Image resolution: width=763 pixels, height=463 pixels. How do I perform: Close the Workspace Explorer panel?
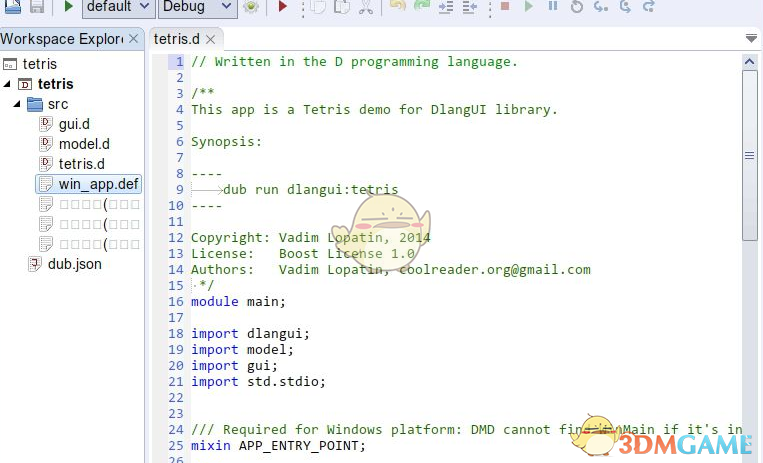click(133, 38)
